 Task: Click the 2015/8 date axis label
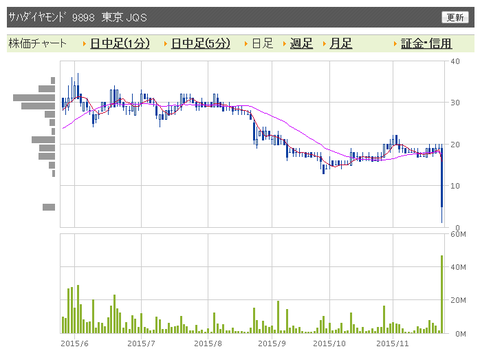pos(208,344)
